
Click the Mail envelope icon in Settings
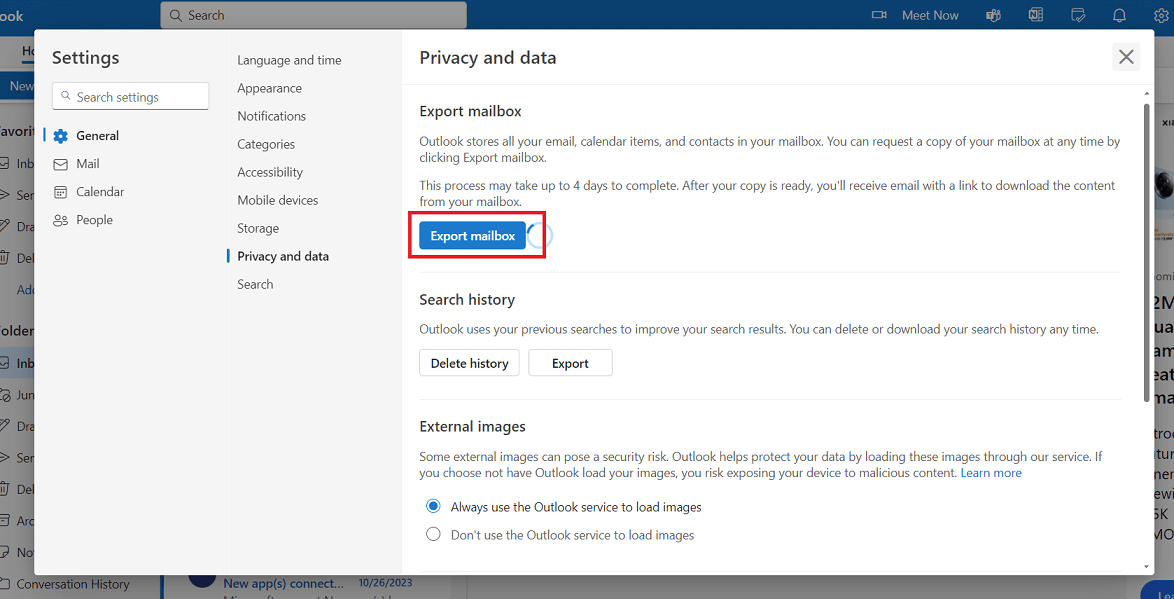[61, 164]
